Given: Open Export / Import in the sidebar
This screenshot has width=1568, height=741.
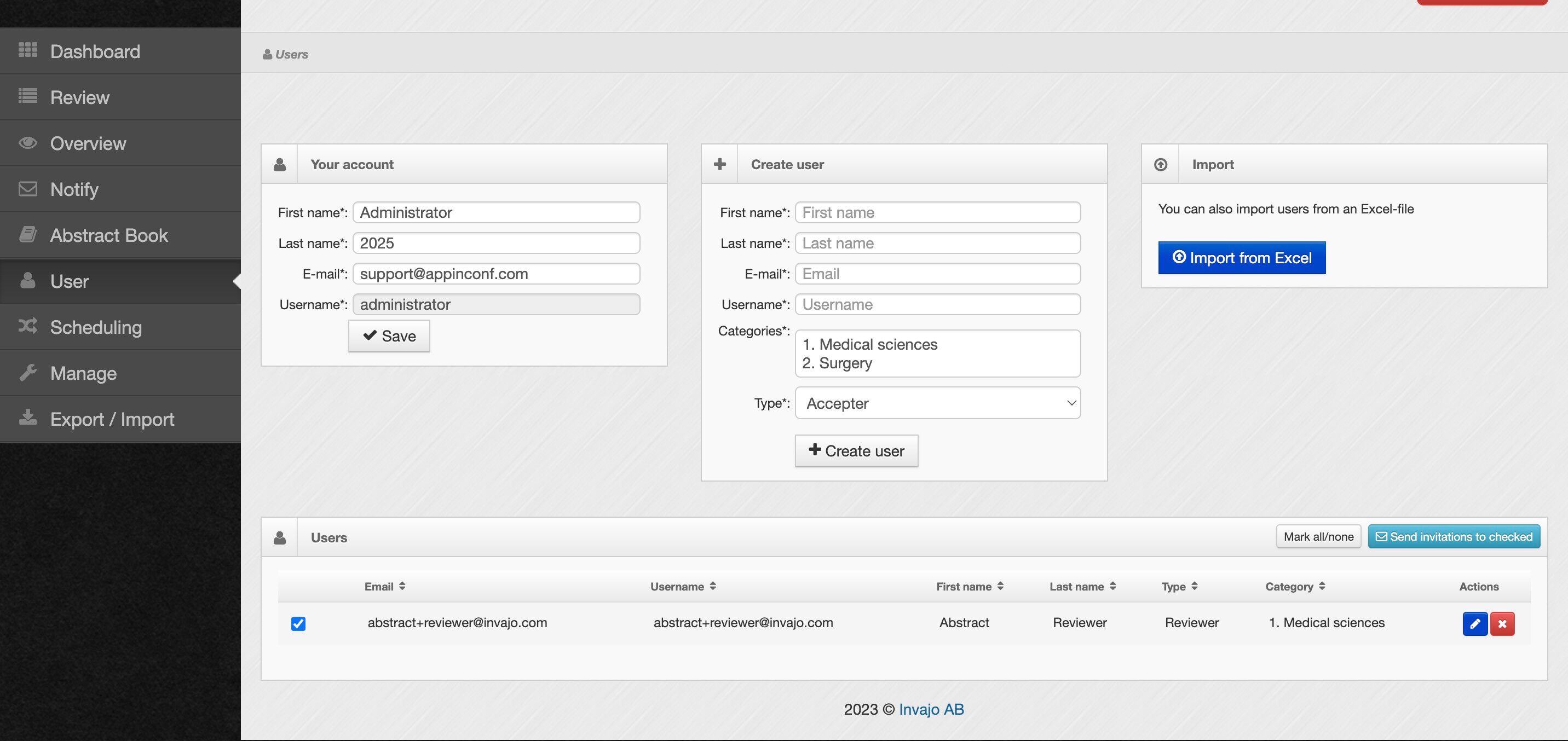Looking at the screenshot, I should coord(112,419).
